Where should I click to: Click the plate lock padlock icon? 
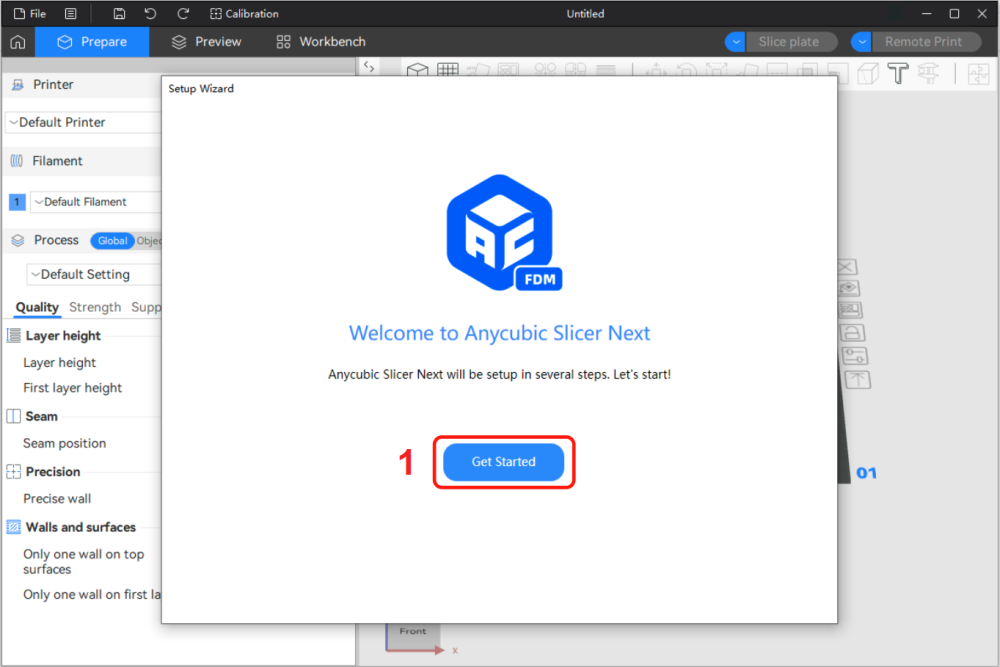coord(852,333)
